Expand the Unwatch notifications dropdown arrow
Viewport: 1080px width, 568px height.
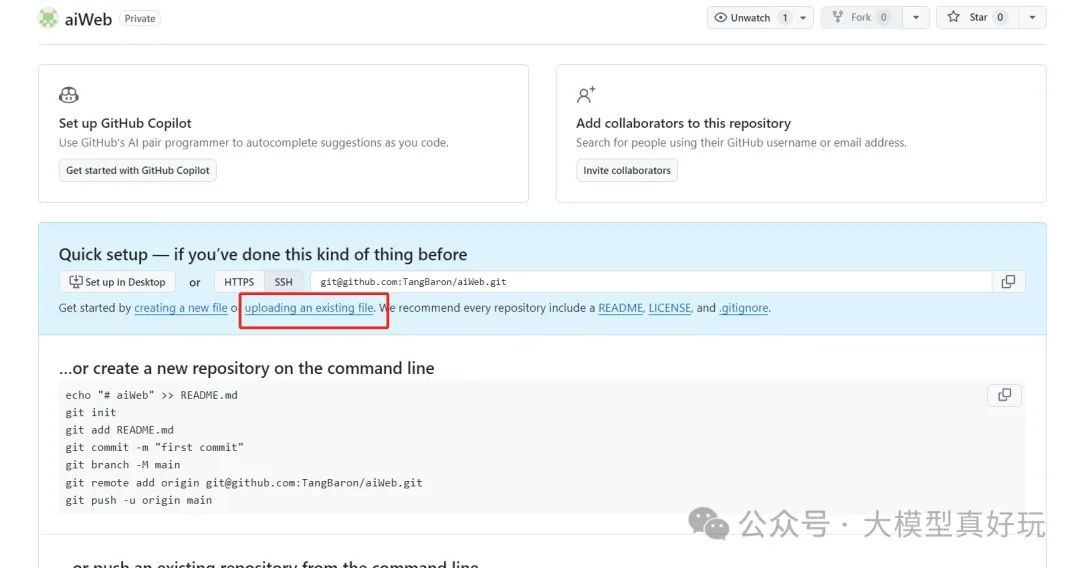803,18
